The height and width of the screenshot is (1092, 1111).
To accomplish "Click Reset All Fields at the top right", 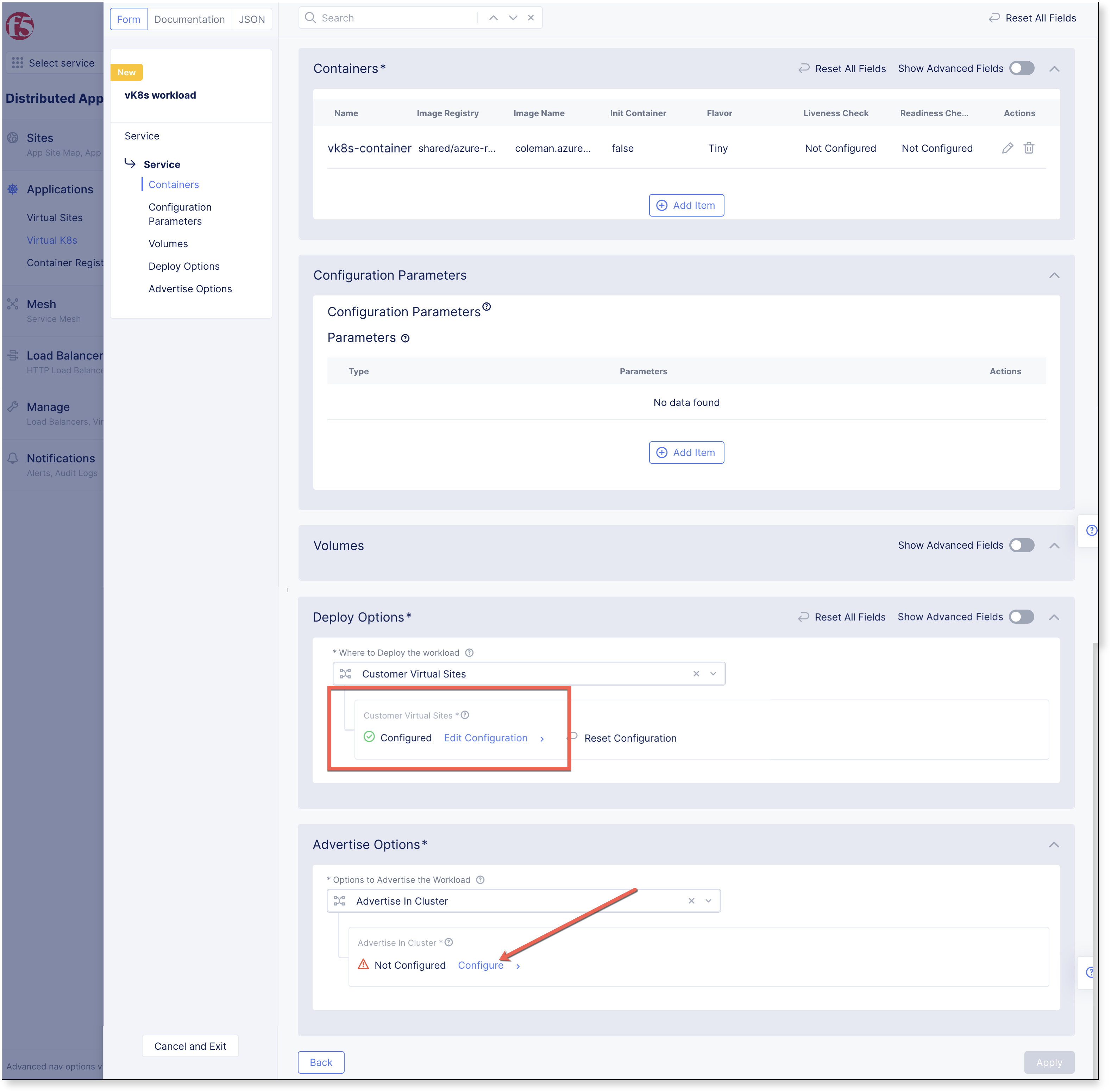I will coord(1032,18).
